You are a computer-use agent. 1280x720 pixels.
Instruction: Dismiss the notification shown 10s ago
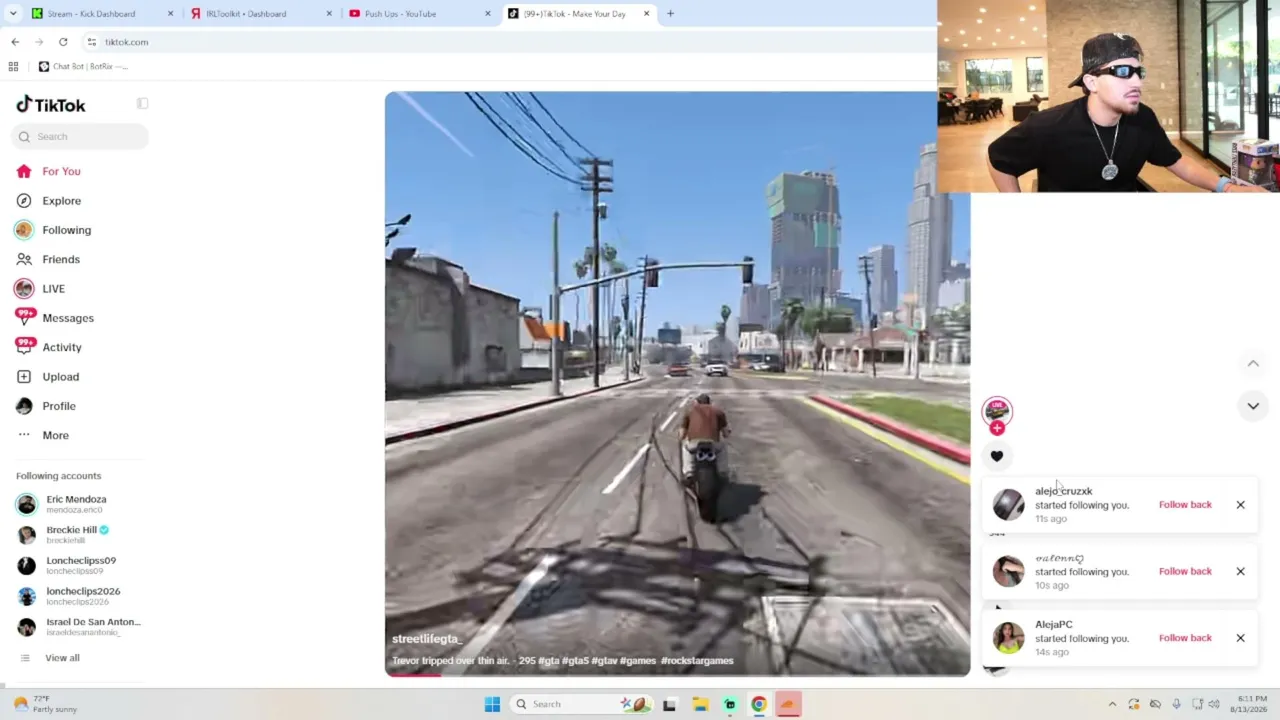1240,572
